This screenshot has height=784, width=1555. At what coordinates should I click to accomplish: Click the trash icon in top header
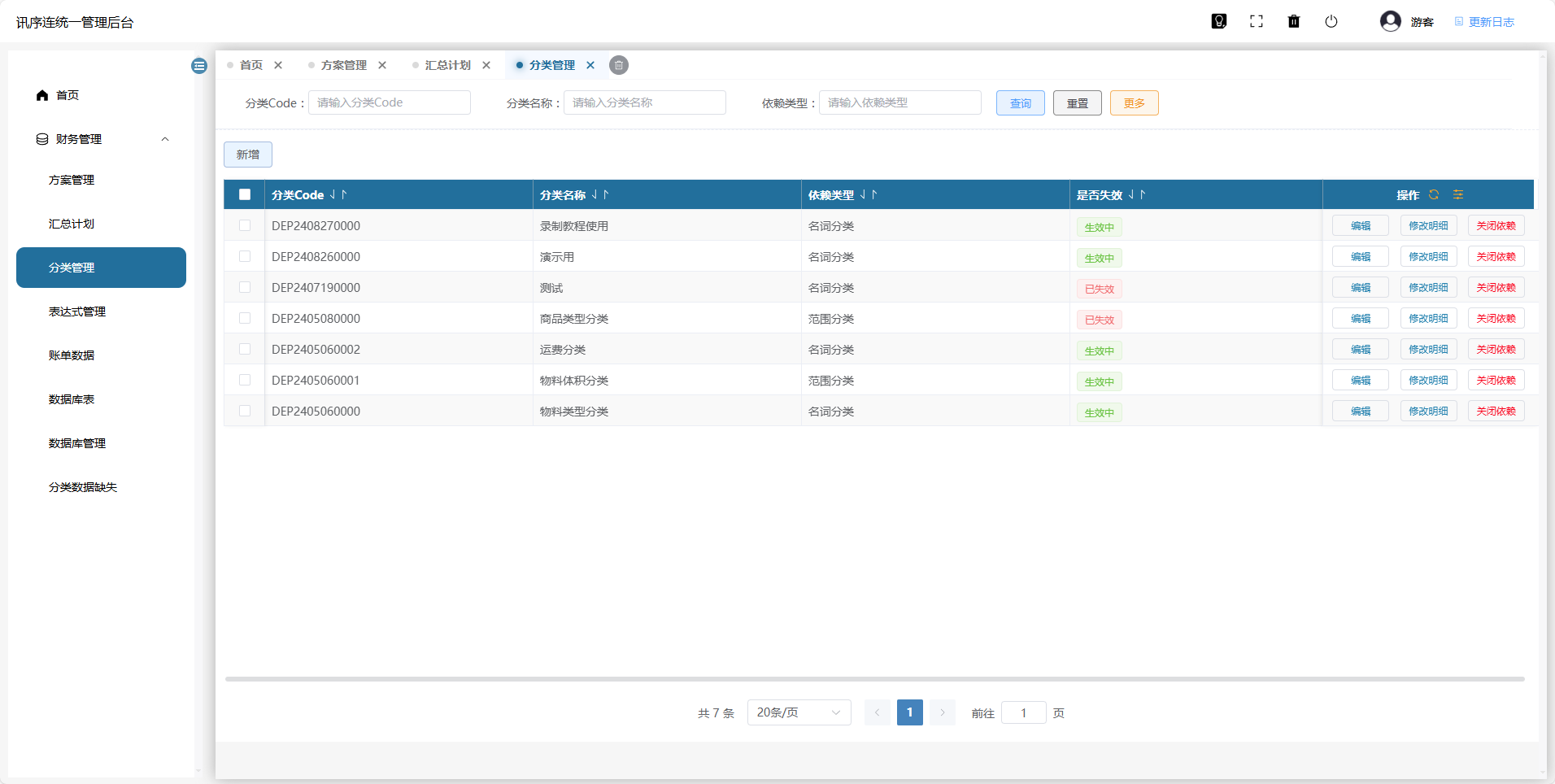1293,22
